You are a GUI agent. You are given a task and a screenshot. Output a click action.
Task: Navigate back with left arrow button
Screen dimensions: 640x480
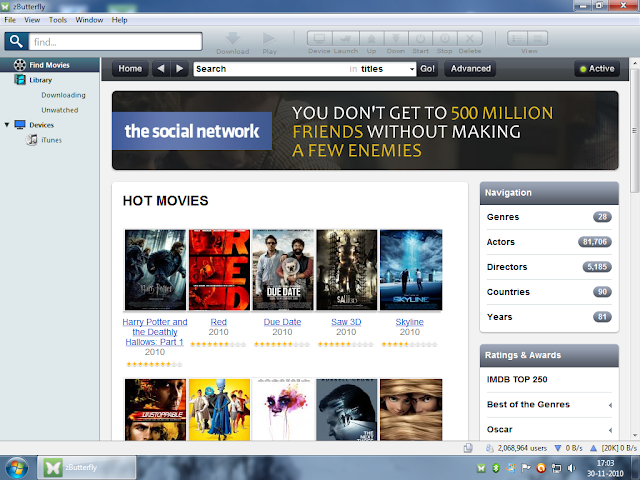tap(161, 69)
